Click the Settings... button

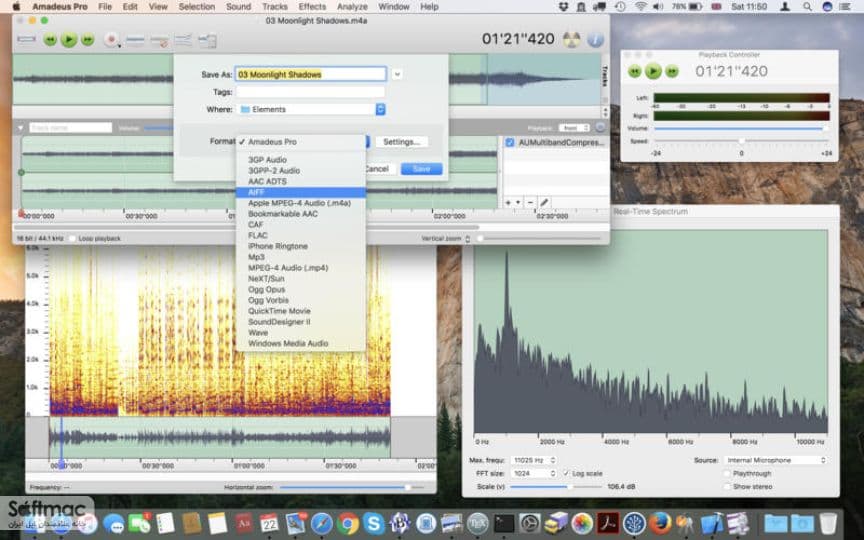[402, 142]
